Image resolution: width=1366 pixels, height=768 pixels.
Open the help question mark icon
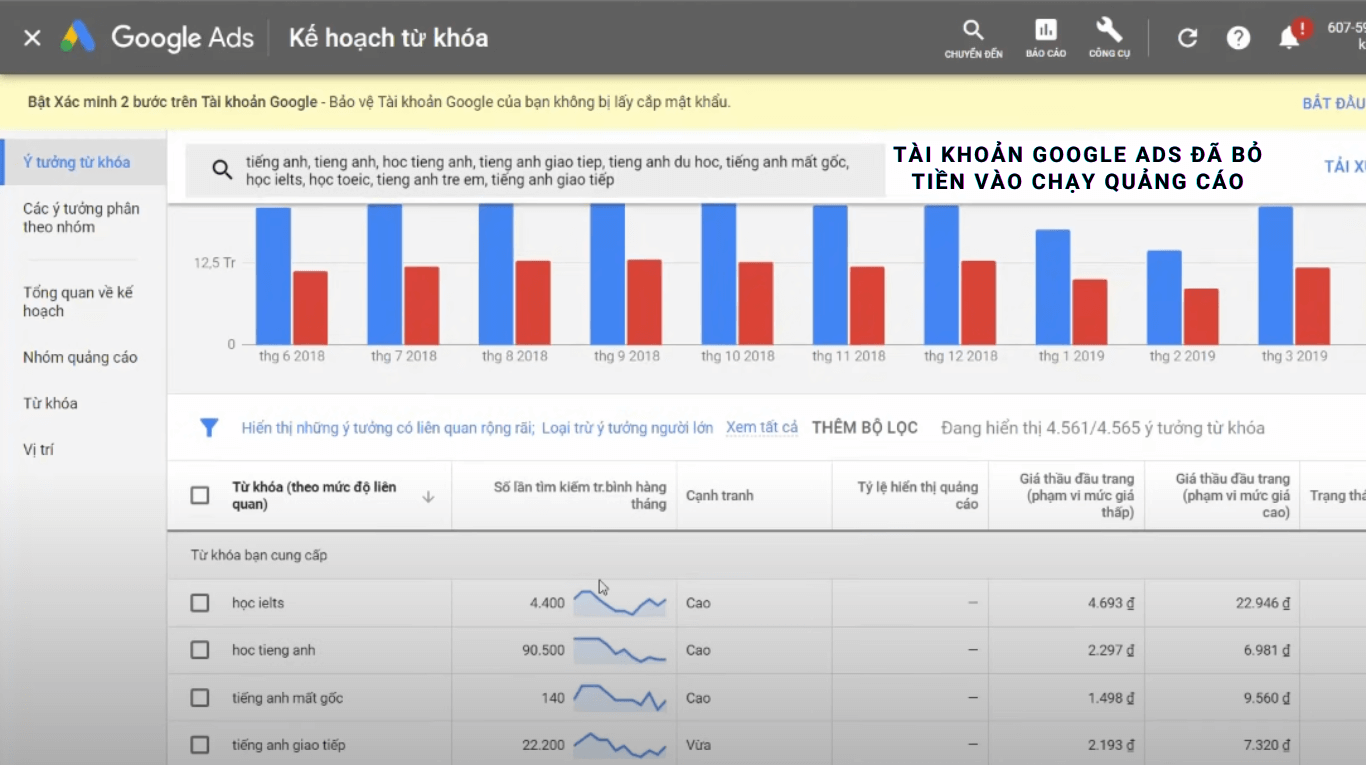click(x=1238, y=37)
